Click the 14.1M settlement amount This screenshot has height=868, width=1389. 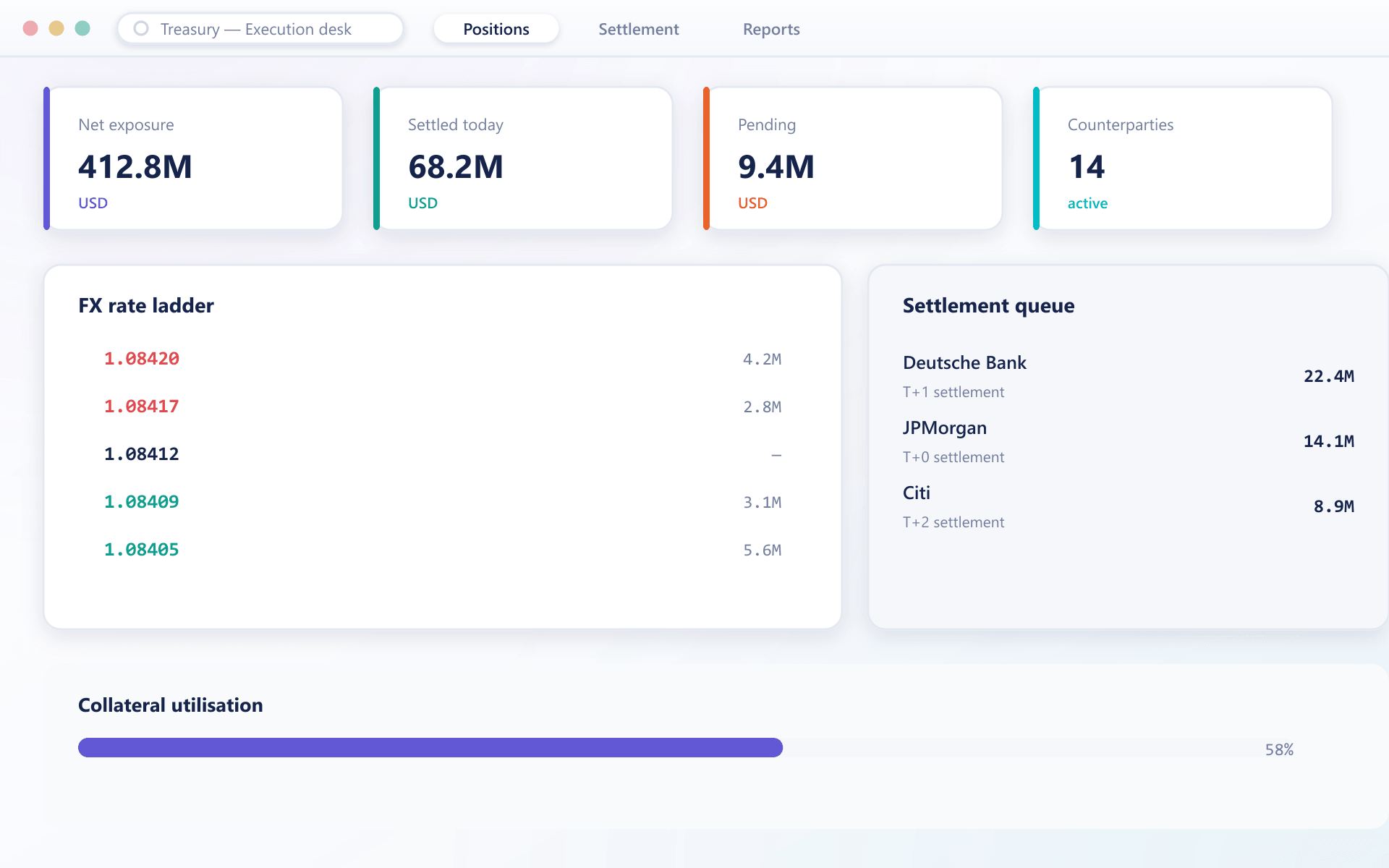[1329, 442]
